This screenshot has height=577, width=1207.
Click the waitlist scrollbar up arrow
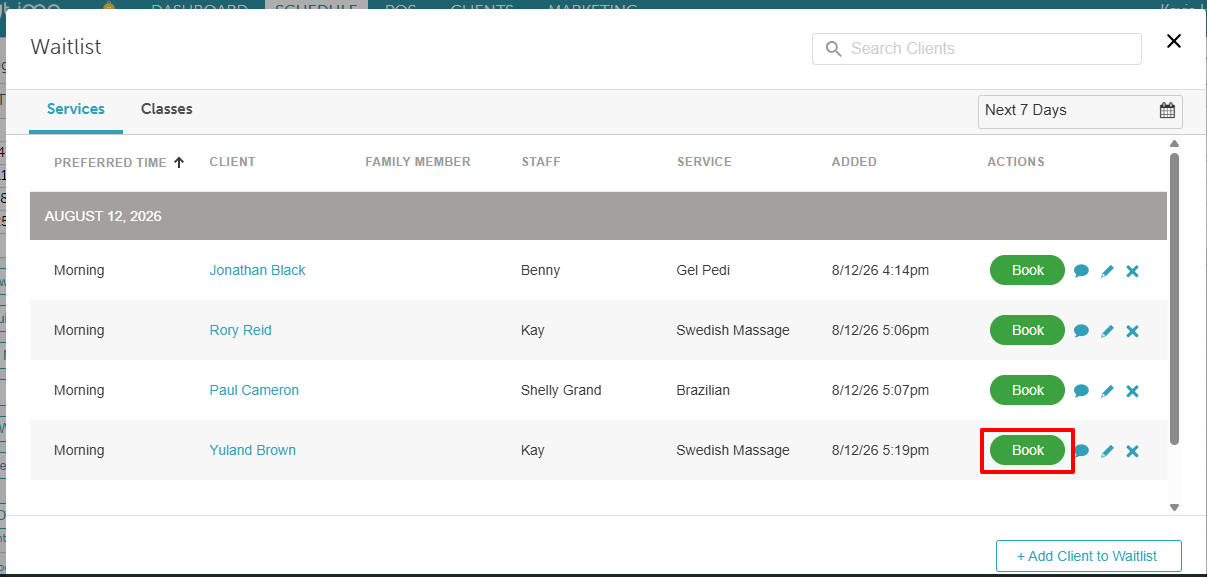(1174, 144)
